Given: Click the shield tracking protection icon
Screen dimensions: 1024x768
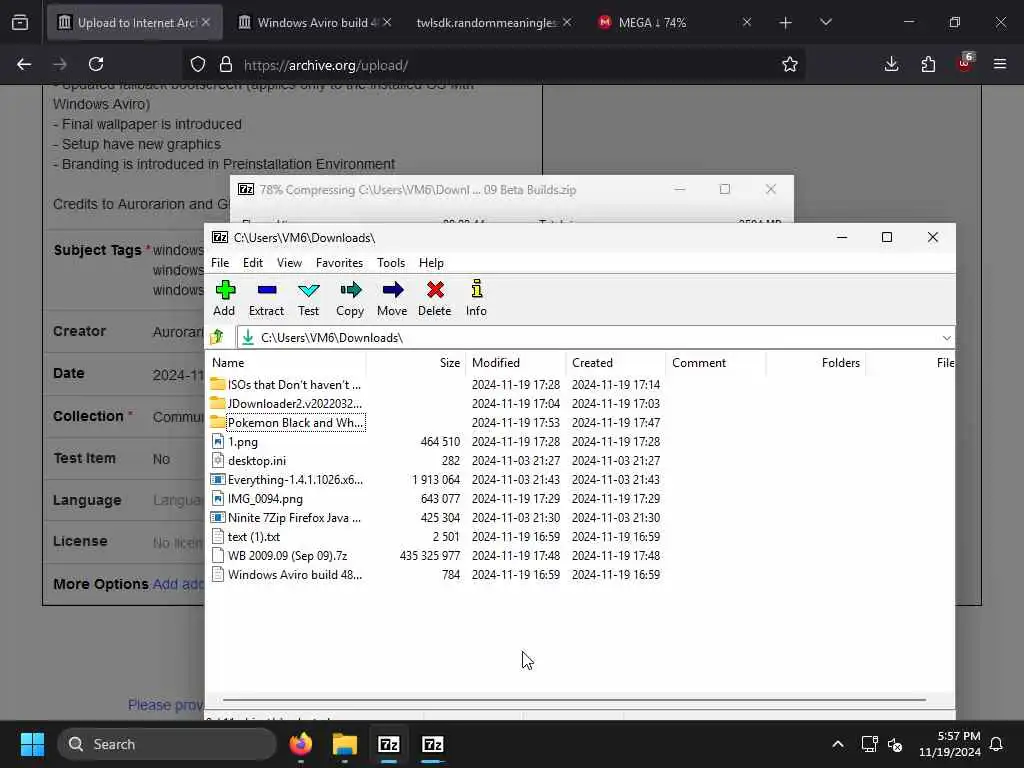Looking at the screenshot, I should tap(198, 65).
